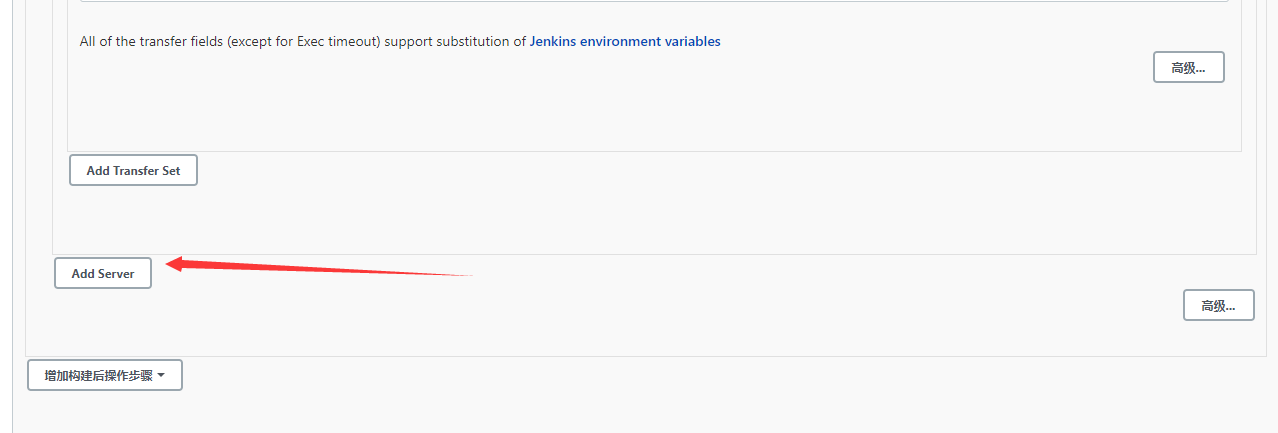
Task: Expand the 高级... options below Add Server
Action: click(x=1218, y=306)
